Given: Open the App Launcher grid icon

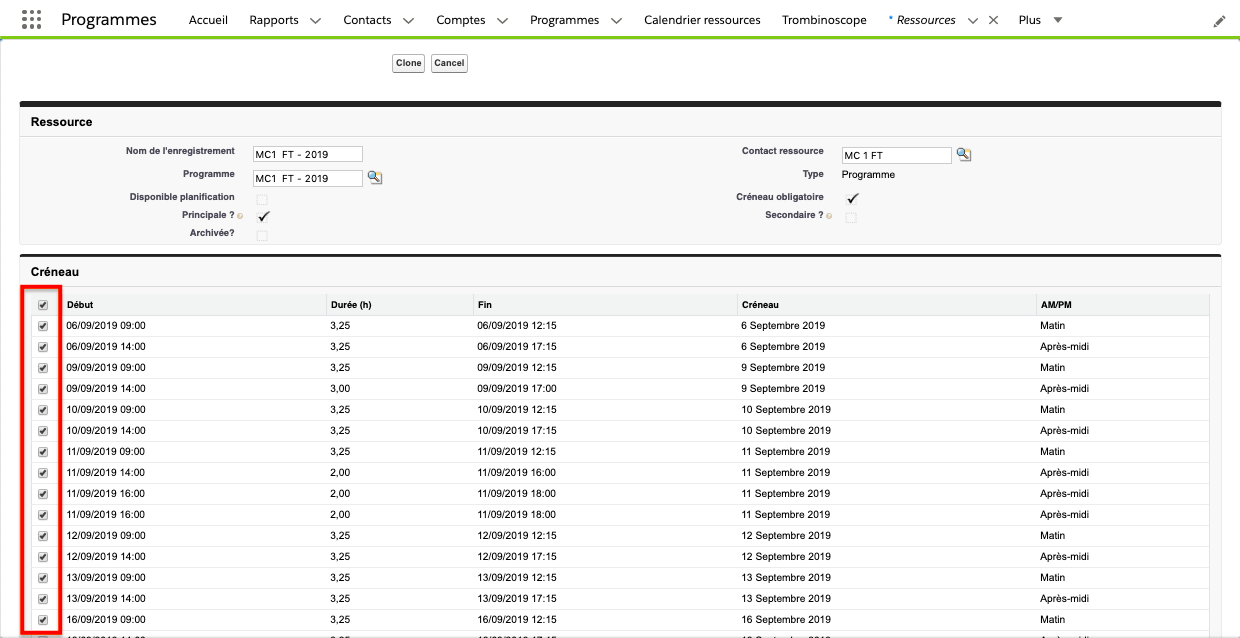Looking at the screenshot, I should pos(31,20).
